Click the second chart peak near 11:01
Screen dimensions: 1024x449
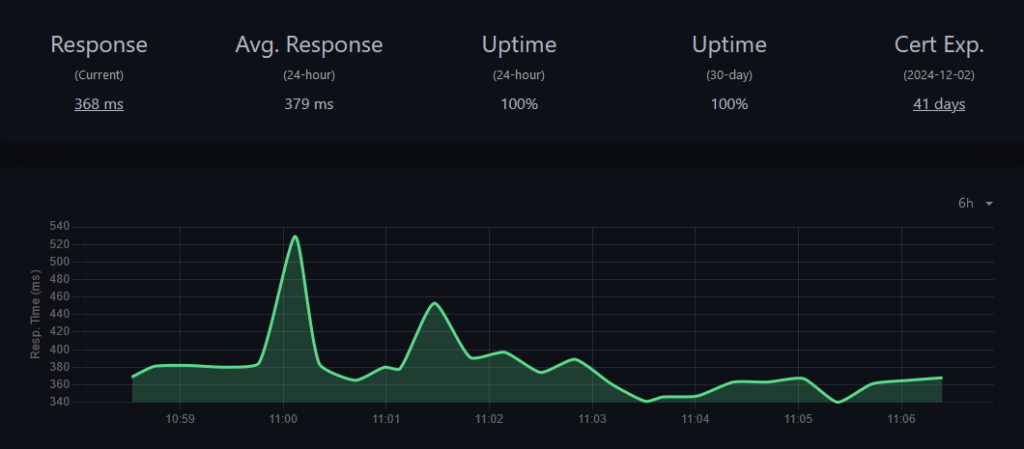click(x=434, y=303)
